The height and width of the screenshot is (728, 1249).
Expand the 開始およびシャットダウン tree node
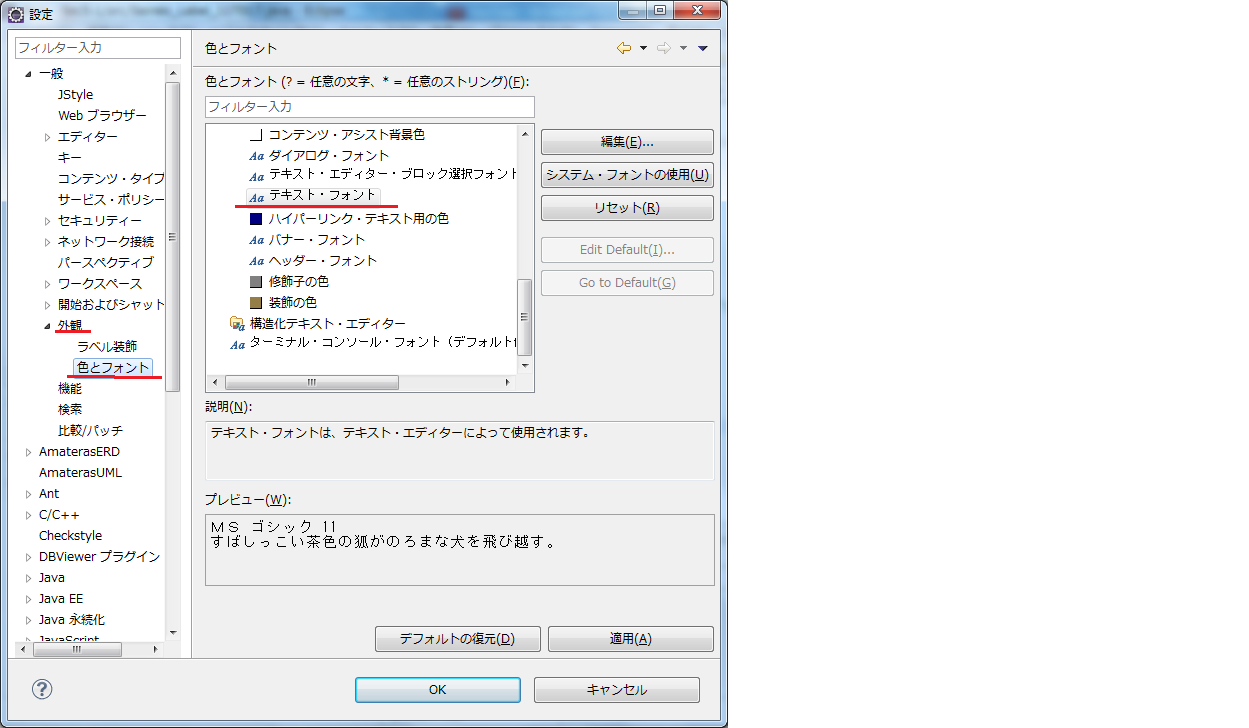click(x=47, y=305)
